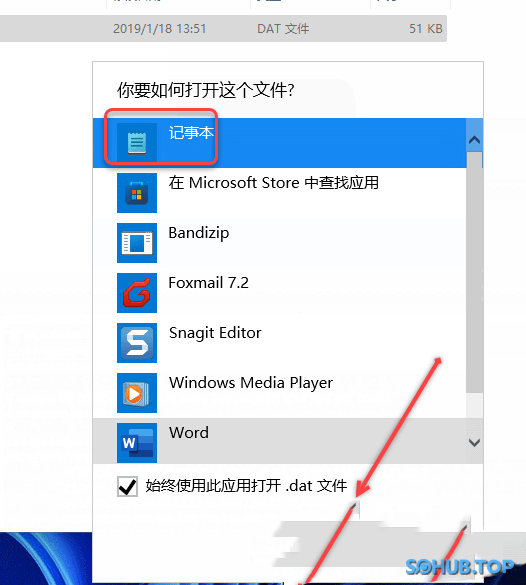
Task: Click the Word label text
Action: (x=189, y=433)
